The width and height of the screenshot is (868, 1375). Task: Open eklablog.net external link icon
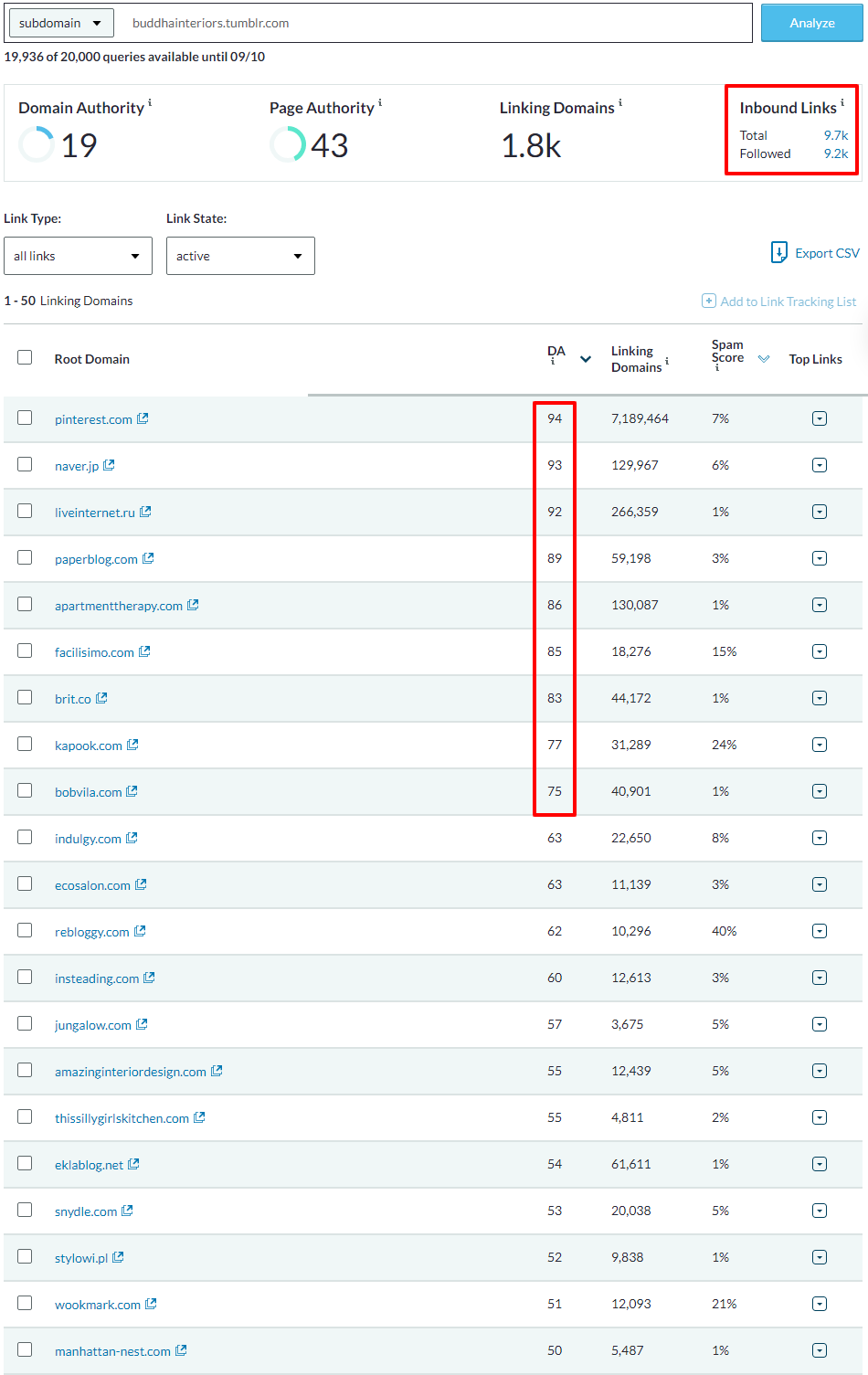133,1164
